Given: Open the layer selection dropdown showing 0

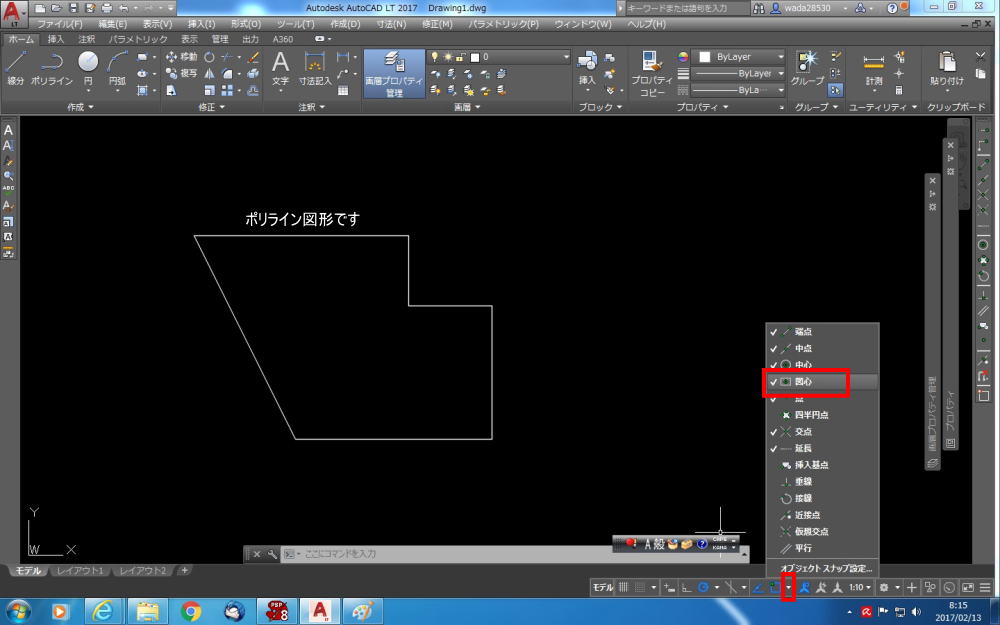Looking at the screenshot, I should (x=501, y=57).
